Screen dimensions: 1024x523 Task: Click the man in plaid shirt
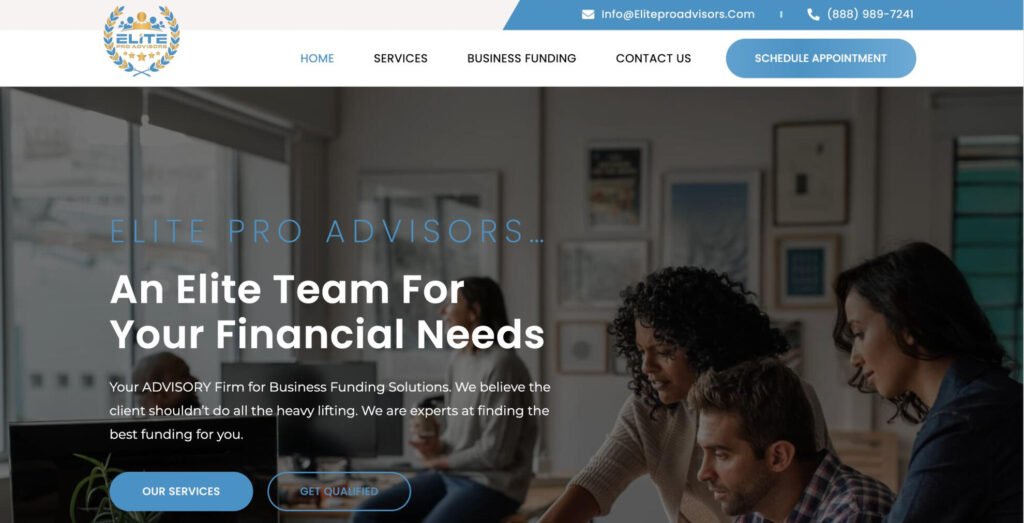(784, 444)
